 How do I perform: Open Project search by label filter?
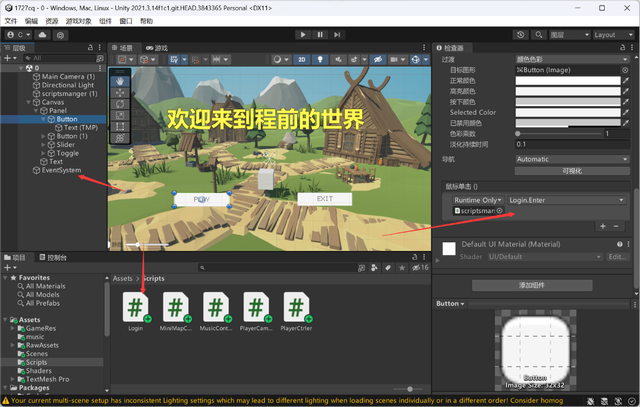(x=388, y=268)
